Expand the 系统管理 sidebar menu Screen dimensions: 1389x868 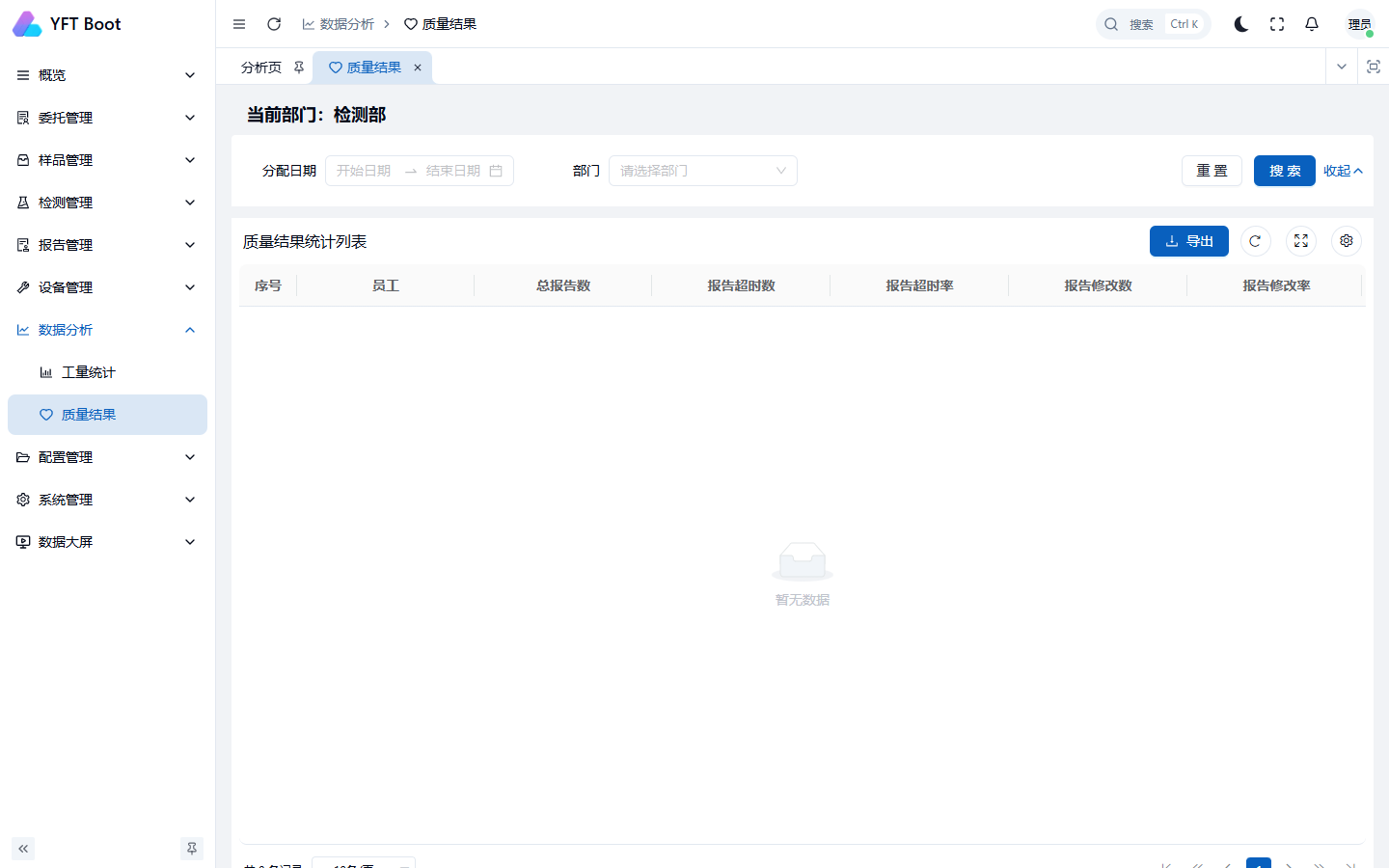[107, 500]
